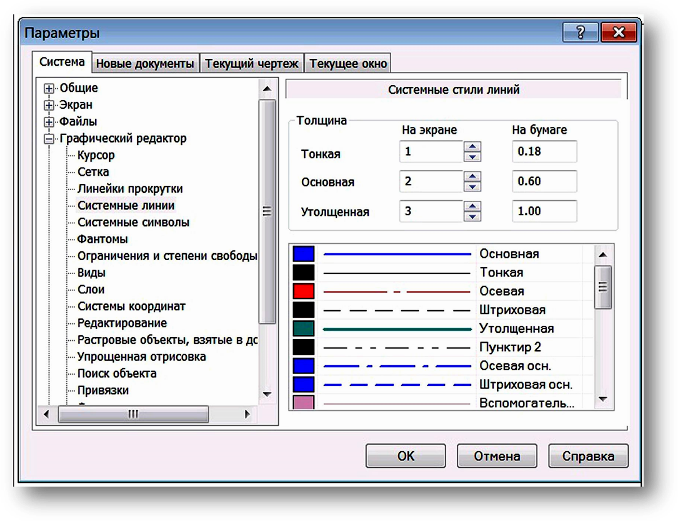Collapse the Графический редактор node
The height and width of the screenshot is (521, 678).
[48, 139]
